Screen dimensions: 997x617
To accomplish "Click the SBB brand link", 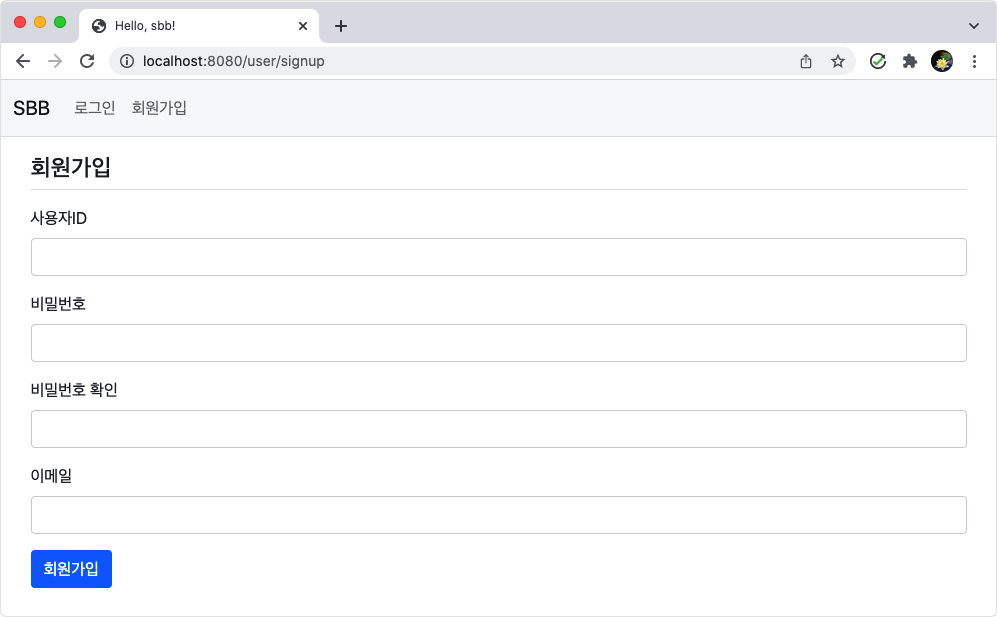I will [31, 108].
